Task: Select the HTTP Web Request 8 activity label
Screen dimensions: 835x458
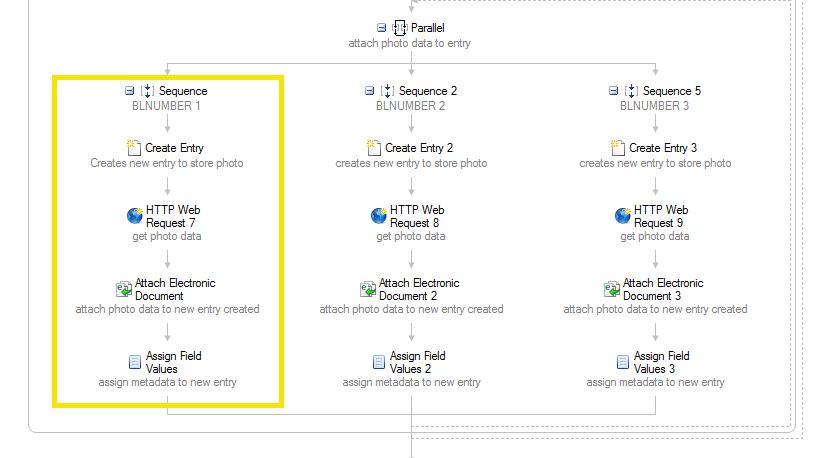Action: point(417,216)
